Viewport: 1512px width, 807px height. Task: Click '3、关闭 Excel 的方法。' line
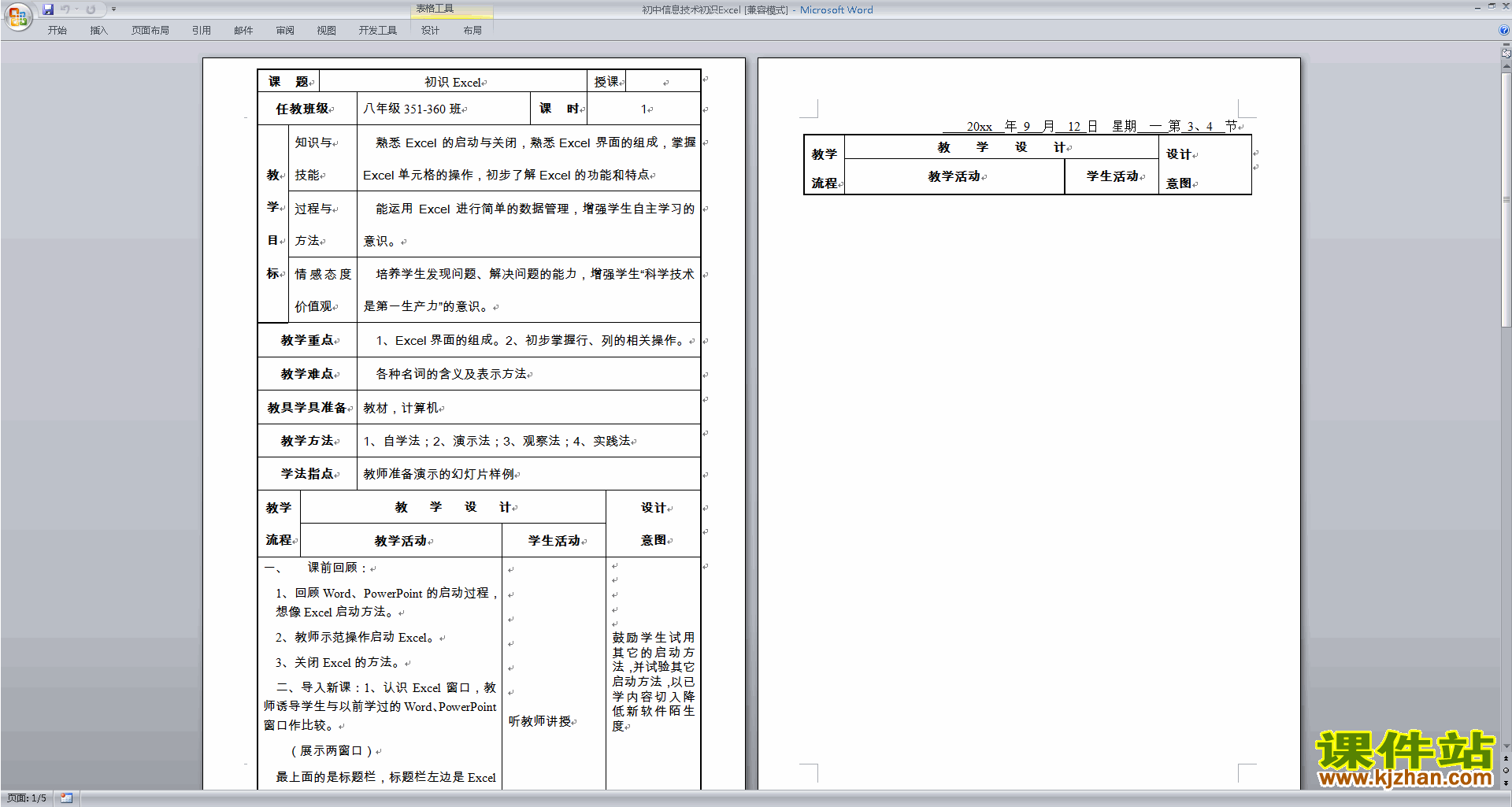pos(339,663)
